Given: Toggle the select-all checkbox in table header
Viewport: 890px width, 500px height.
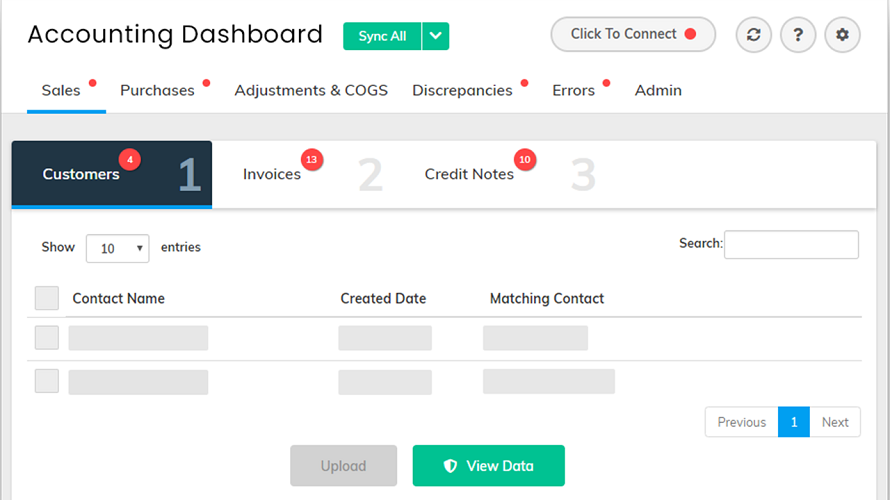Looking at the screenshot, I should click(x=47, y=298).
